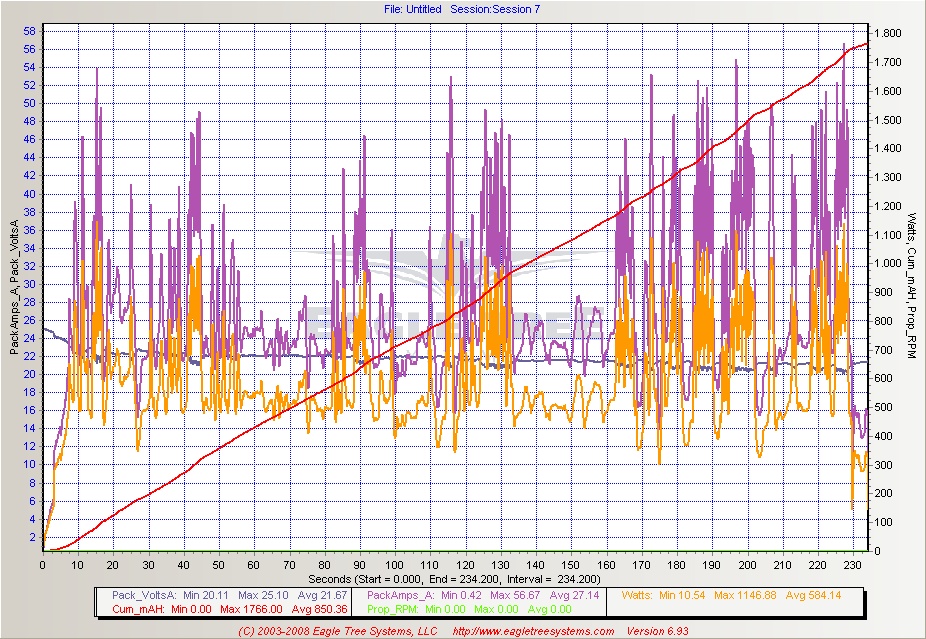
Task: Click the "1.800" tick on the right axis
Action: coord(887,33)
